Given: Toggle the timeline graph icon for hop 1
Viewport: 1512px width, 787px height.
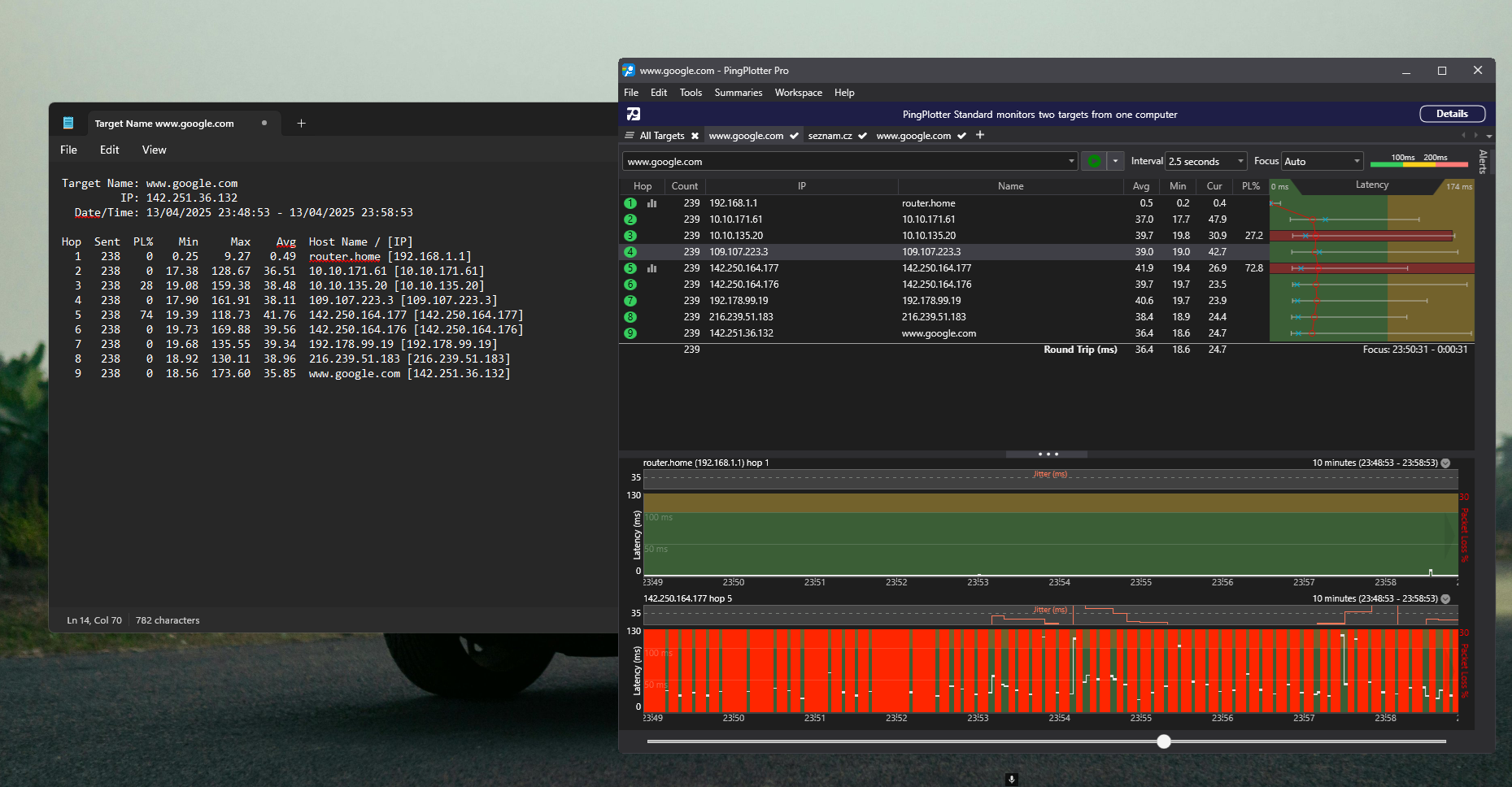Looking at the screenshot, I should tap(651, 203).
